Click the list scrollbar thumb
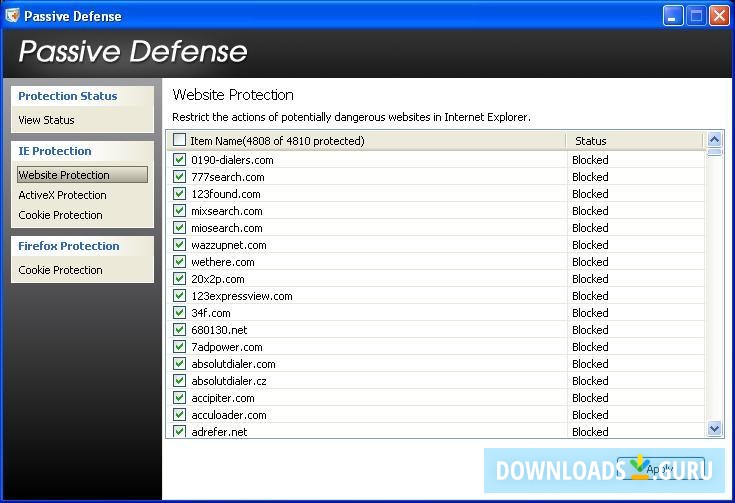The height and width of the screenshot is (503, 735). click(714, 152)
